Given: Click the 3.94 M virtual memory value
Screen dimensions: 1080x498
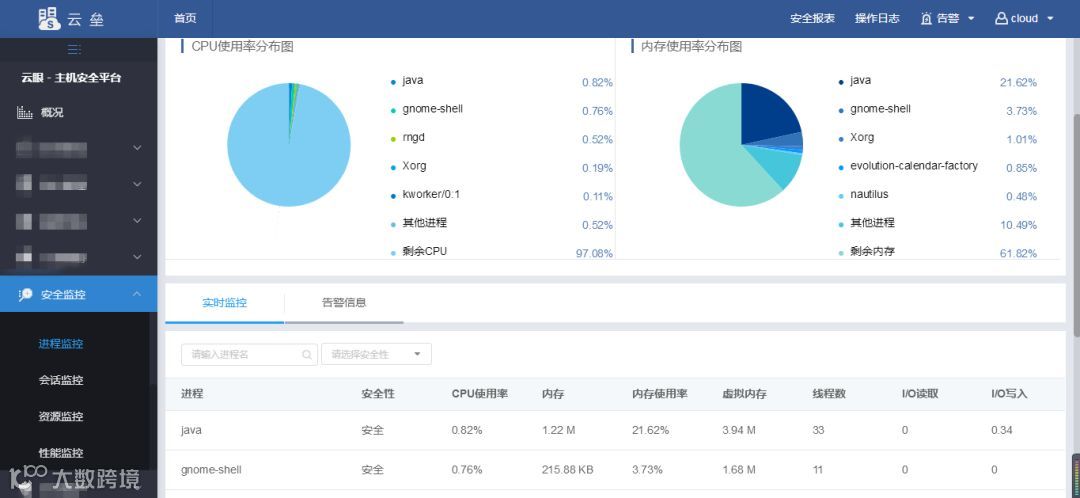Looking at the screenshot, I should (x=739, y=430).
